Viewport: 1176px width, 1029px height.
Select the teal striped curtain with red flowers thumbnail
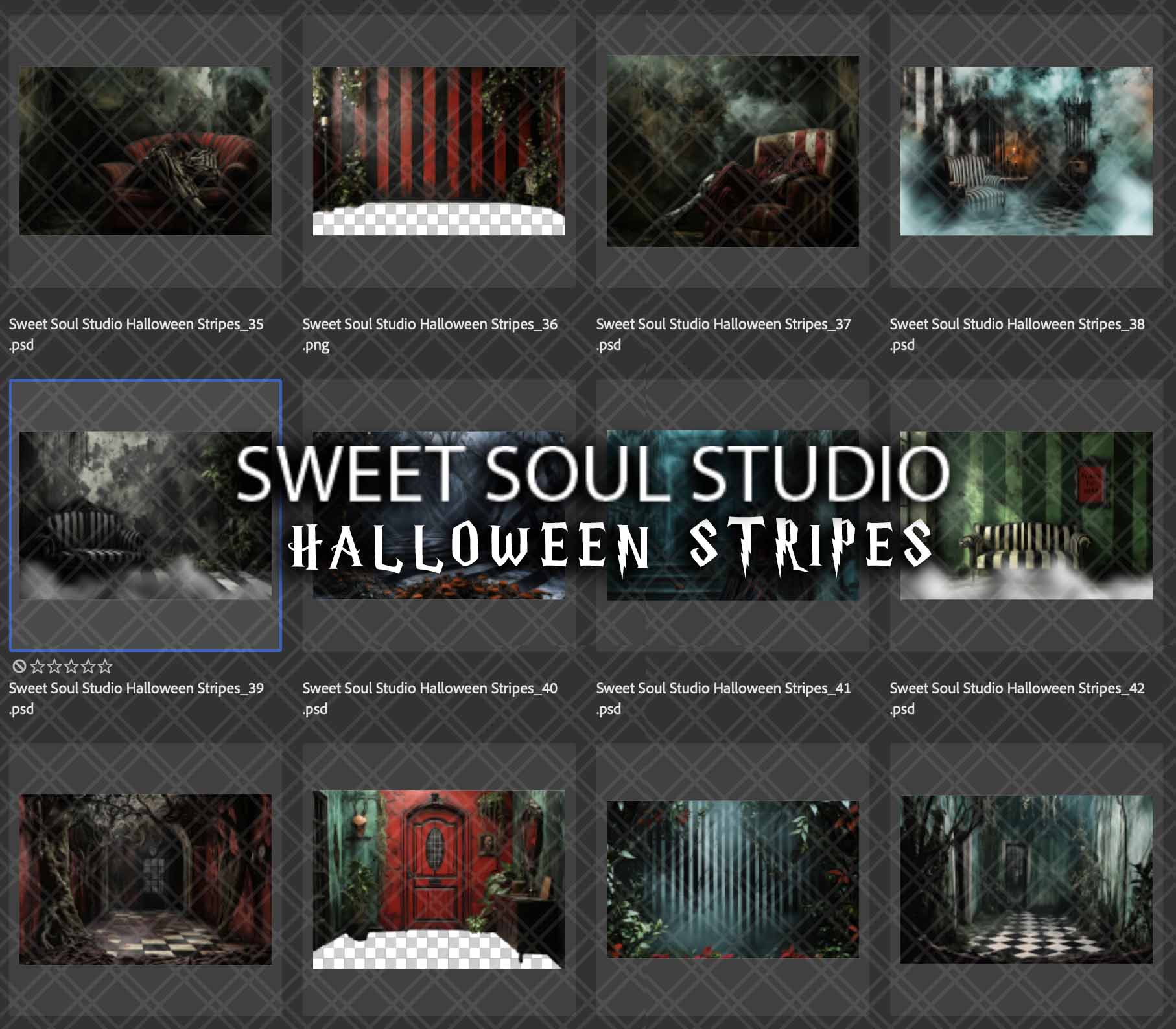point(733,879)
